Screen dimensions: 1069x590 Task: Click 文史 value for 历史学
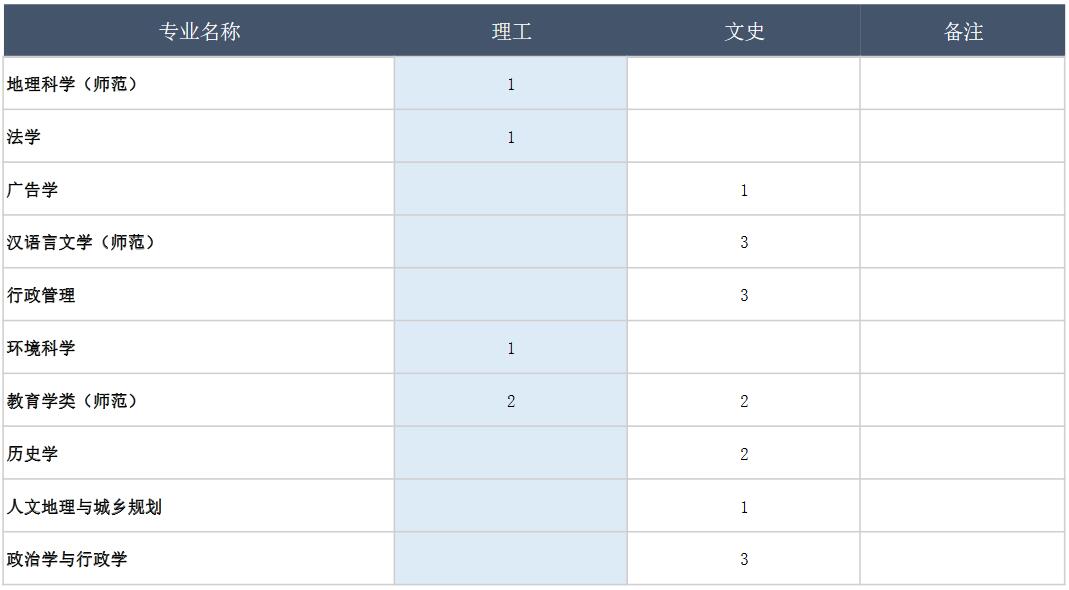coord(744,454)
